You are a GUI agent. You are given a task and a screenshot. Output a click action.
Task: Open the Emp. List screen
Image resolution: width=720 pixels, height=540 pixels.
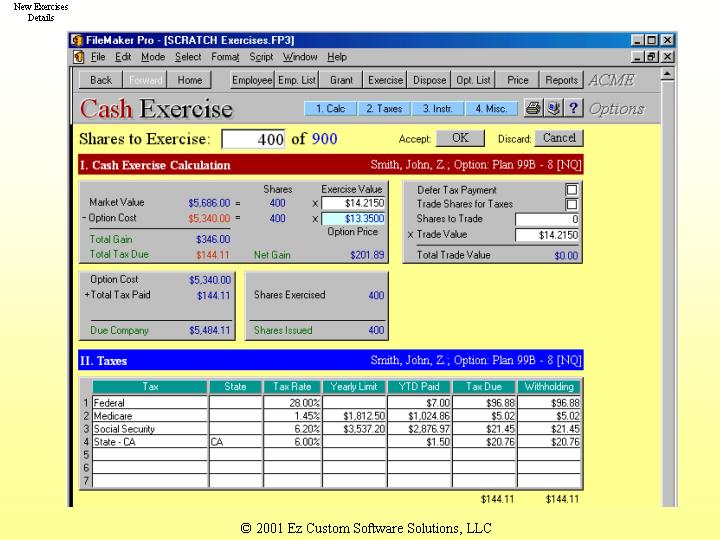click(x=297, y=80)
